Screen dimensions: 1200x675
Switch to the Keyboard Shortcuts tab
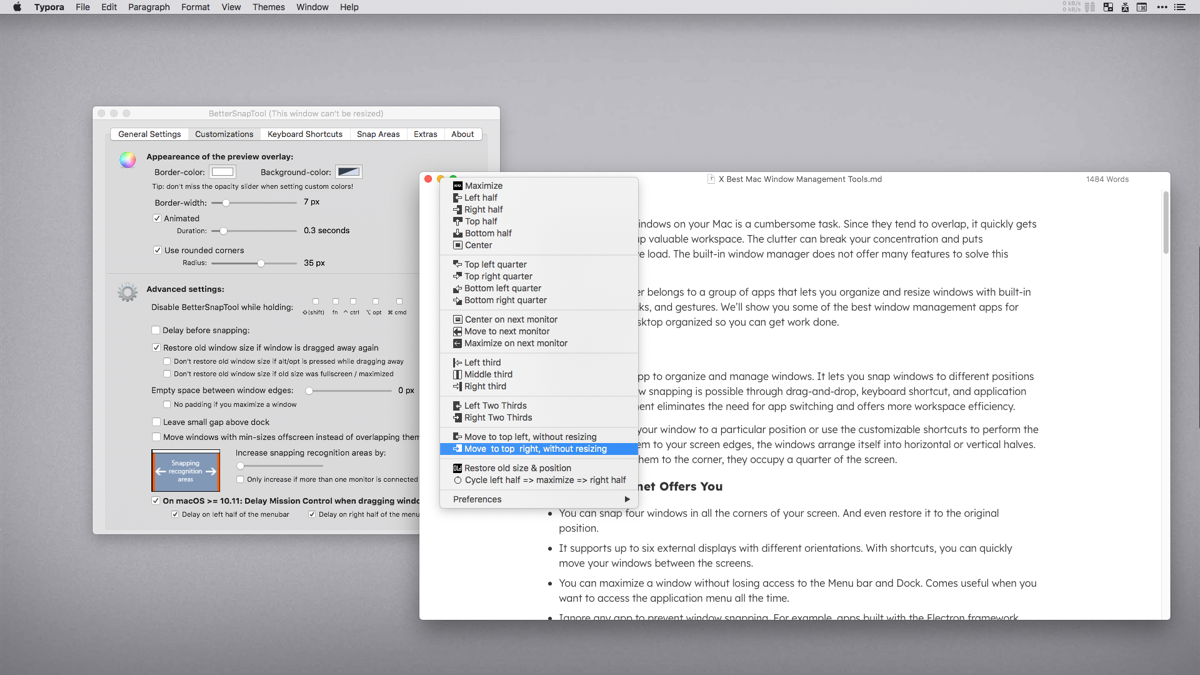305,134
